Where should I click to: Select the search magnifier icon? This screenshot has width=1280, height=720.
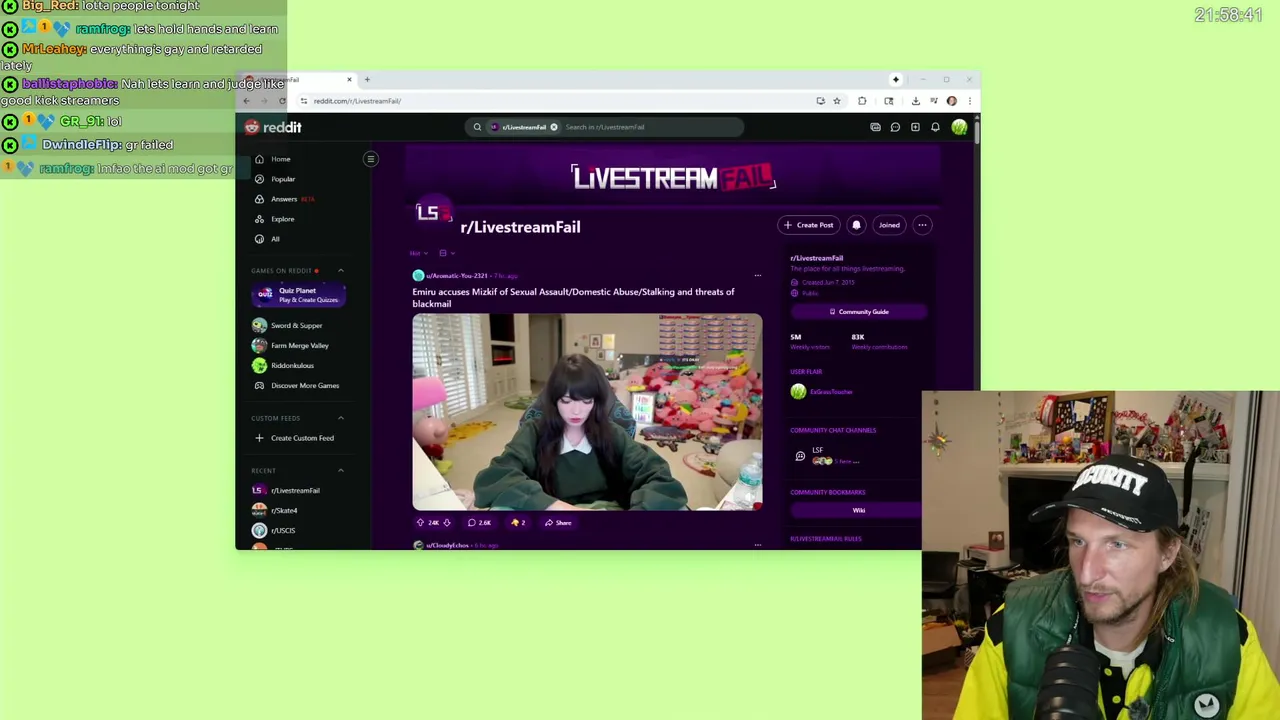click(x=477, y=127)
